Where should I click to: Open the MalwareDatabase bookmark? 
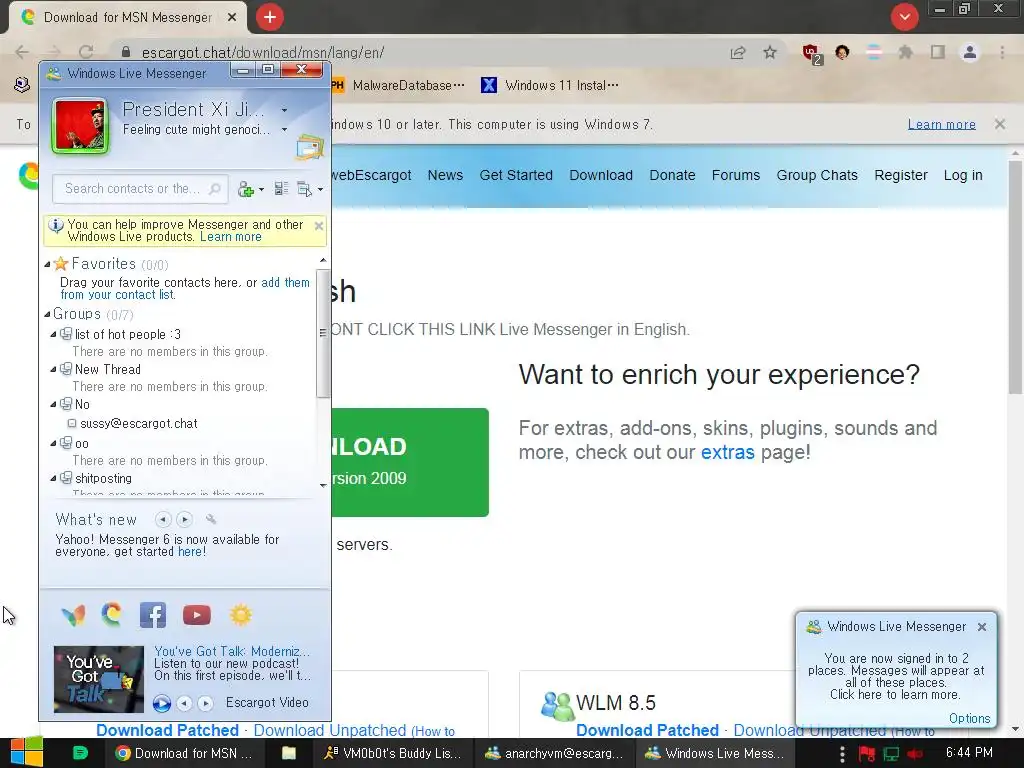398,86
